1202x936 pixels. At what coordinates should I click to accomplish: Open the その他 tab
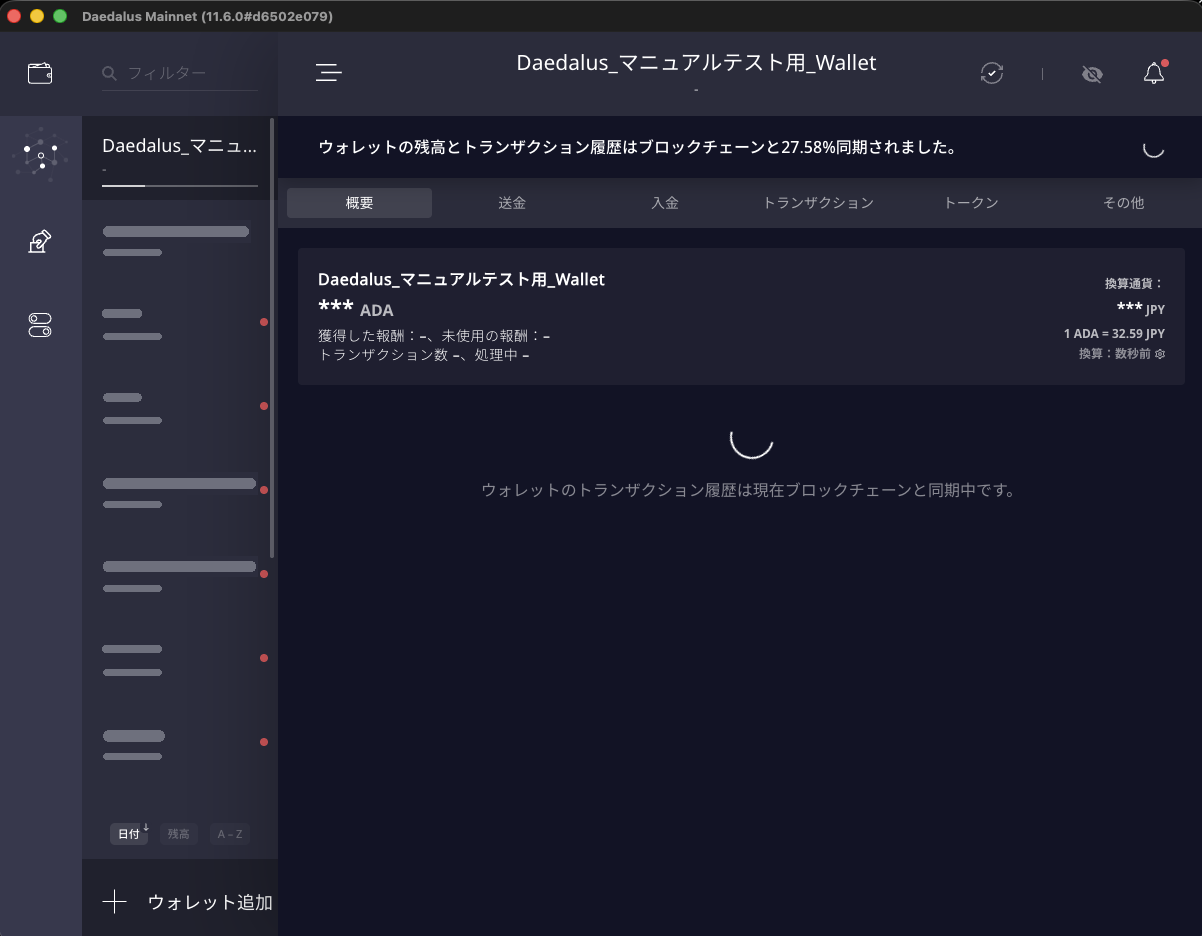(1123, 203)
